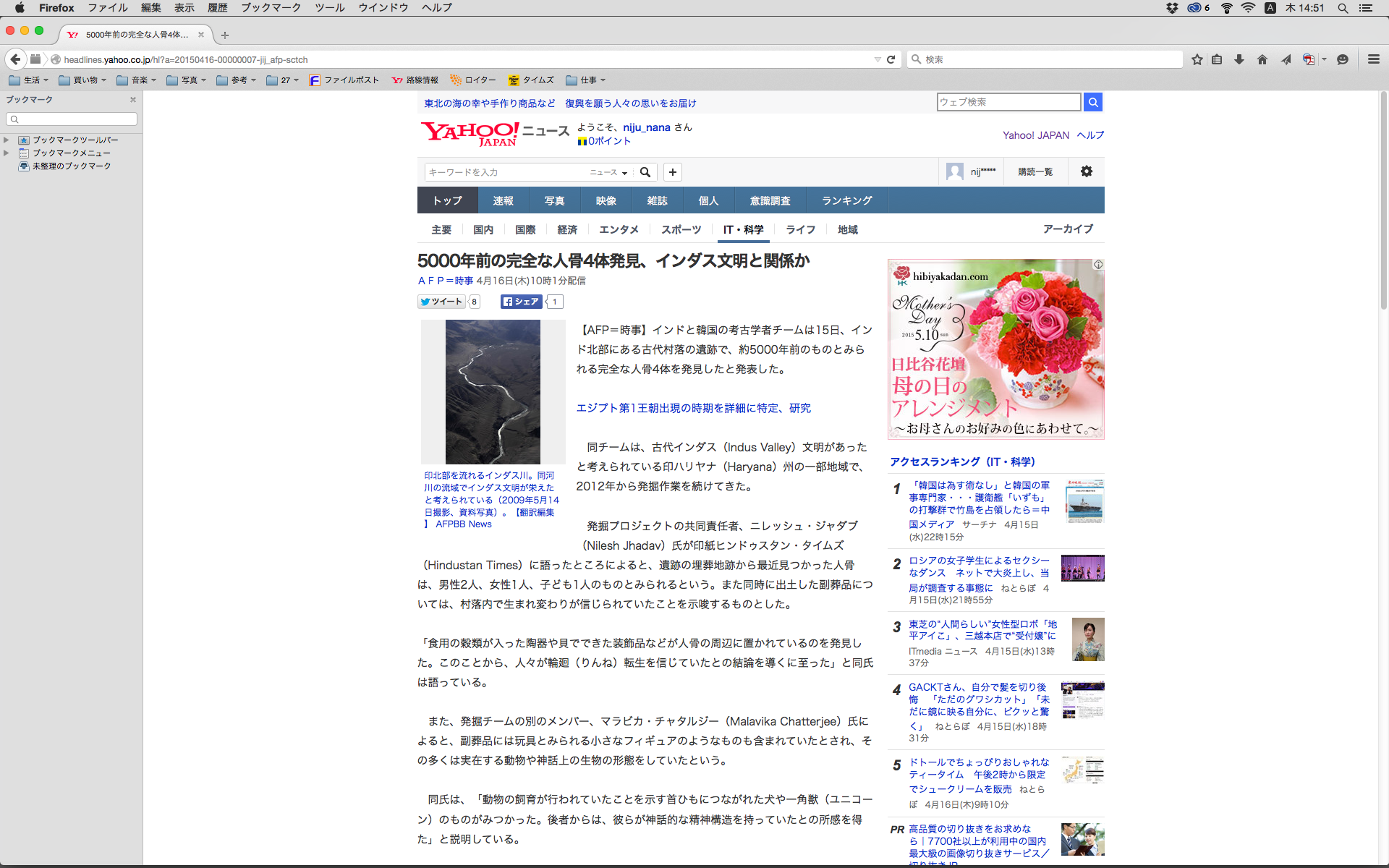Expand ブックマークツールバー tree folder
The image size is (1389, 868).
coord(7,140)
